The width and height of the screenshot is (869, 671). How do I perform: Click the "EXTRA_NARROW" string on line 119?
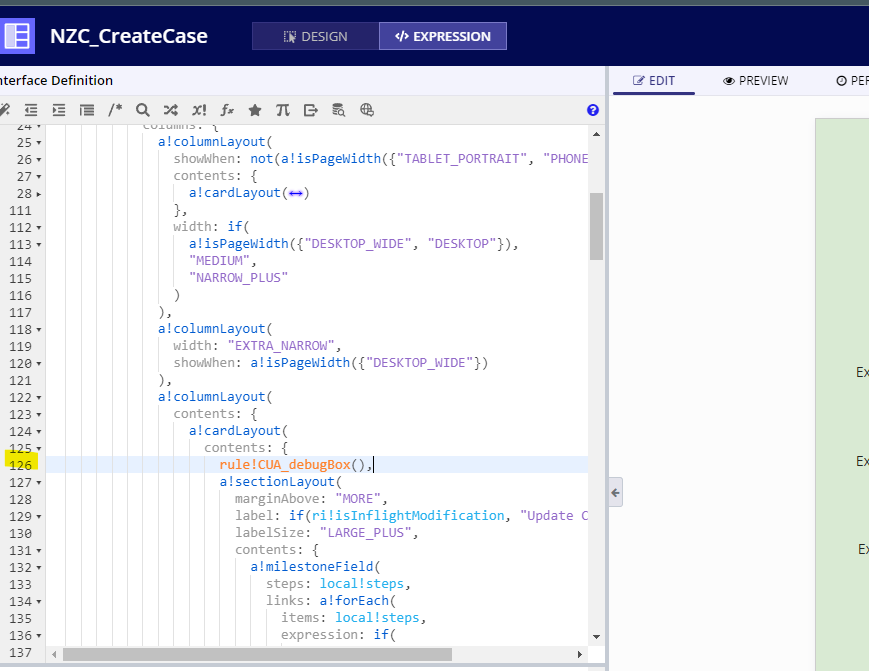281,346
